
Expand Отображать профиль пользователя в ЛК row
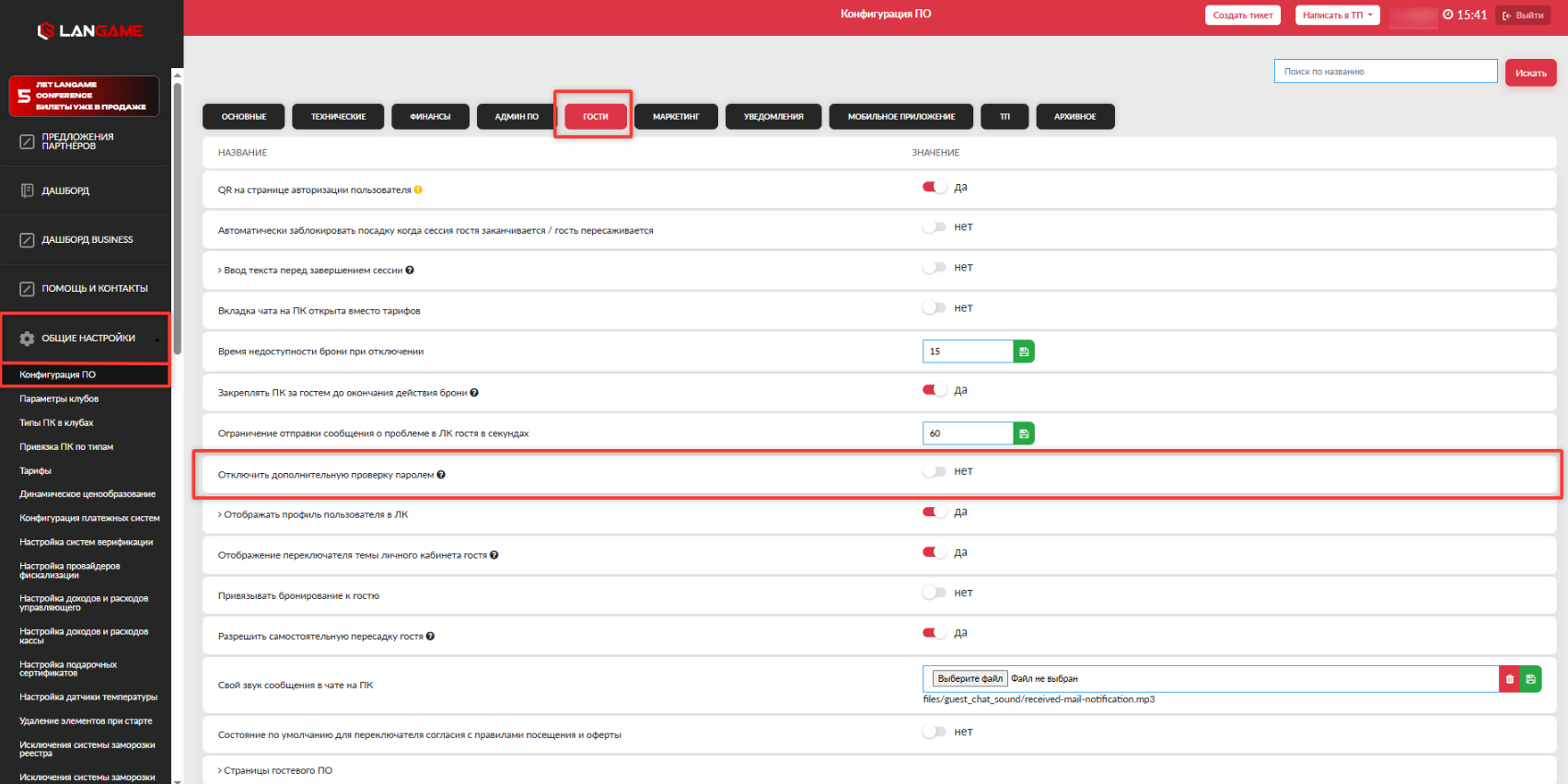(220, 514)
